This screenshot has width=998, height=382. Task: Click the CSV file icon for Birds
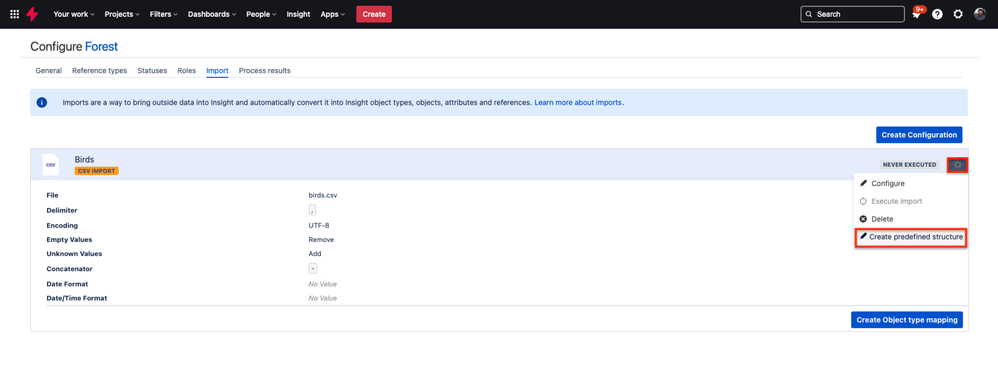pyautogui.click(x=50, y=164)
